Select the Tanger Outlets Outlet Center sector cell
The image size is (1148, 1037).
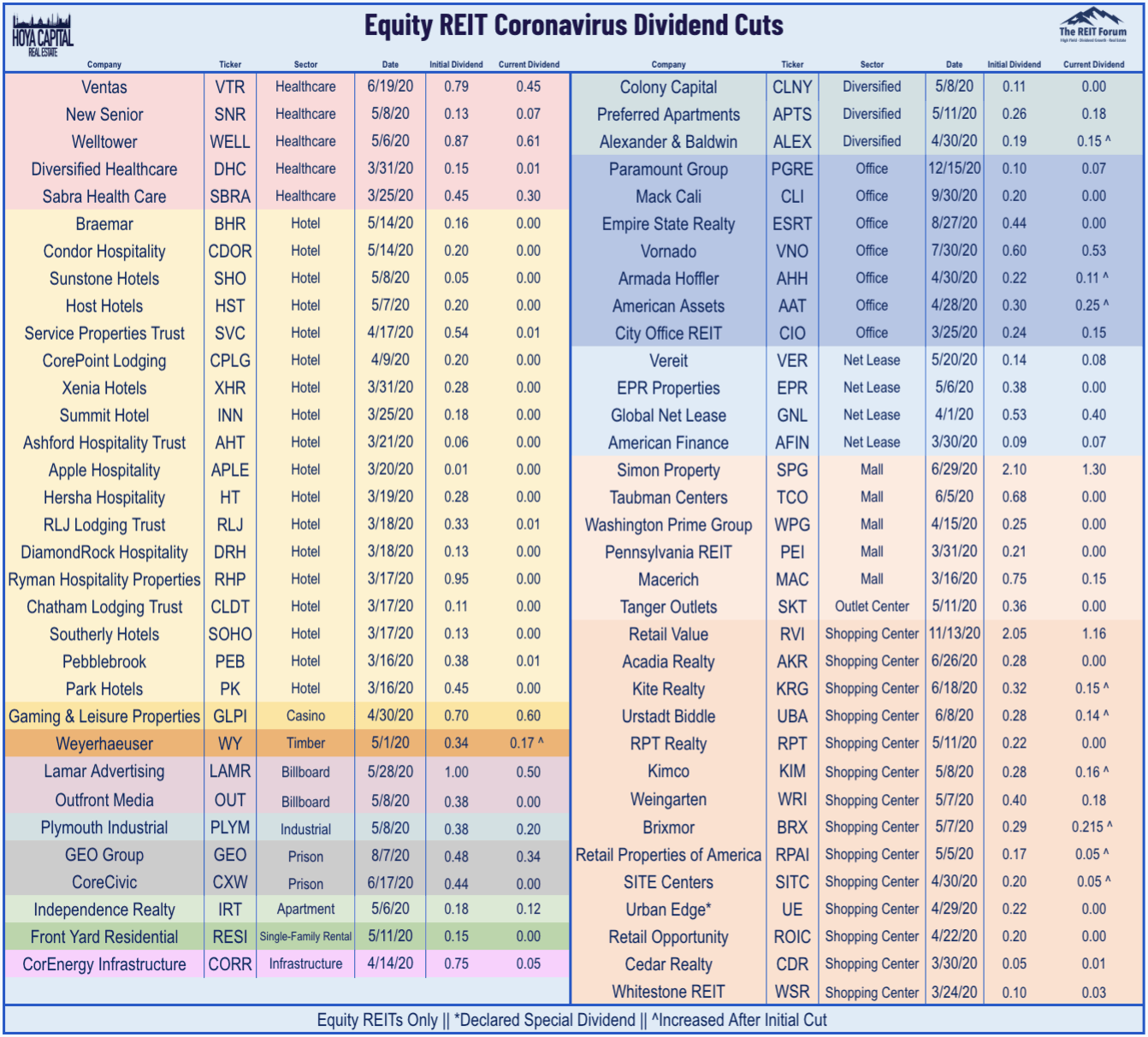872,607
